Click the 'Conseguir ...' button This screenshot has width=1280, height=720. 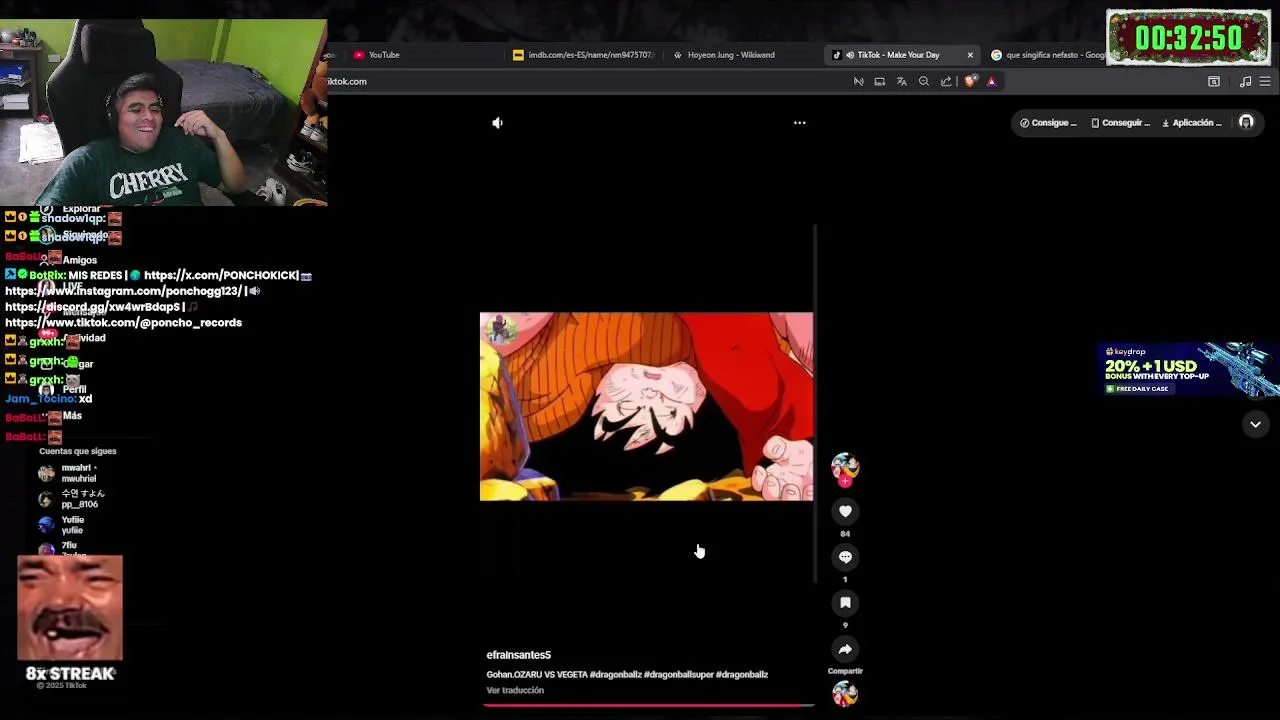(1120, 123)
